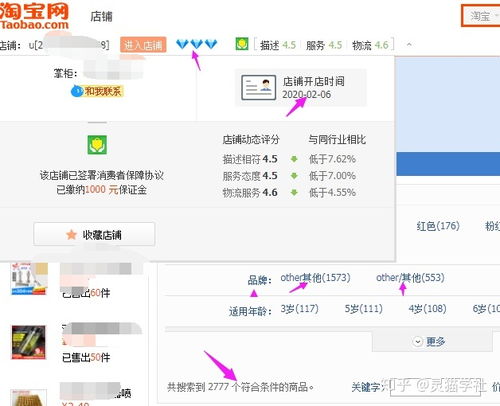Click the large green guarantee shield icon
The width and height of the screenshot is (500, 406).
[97, 145]
